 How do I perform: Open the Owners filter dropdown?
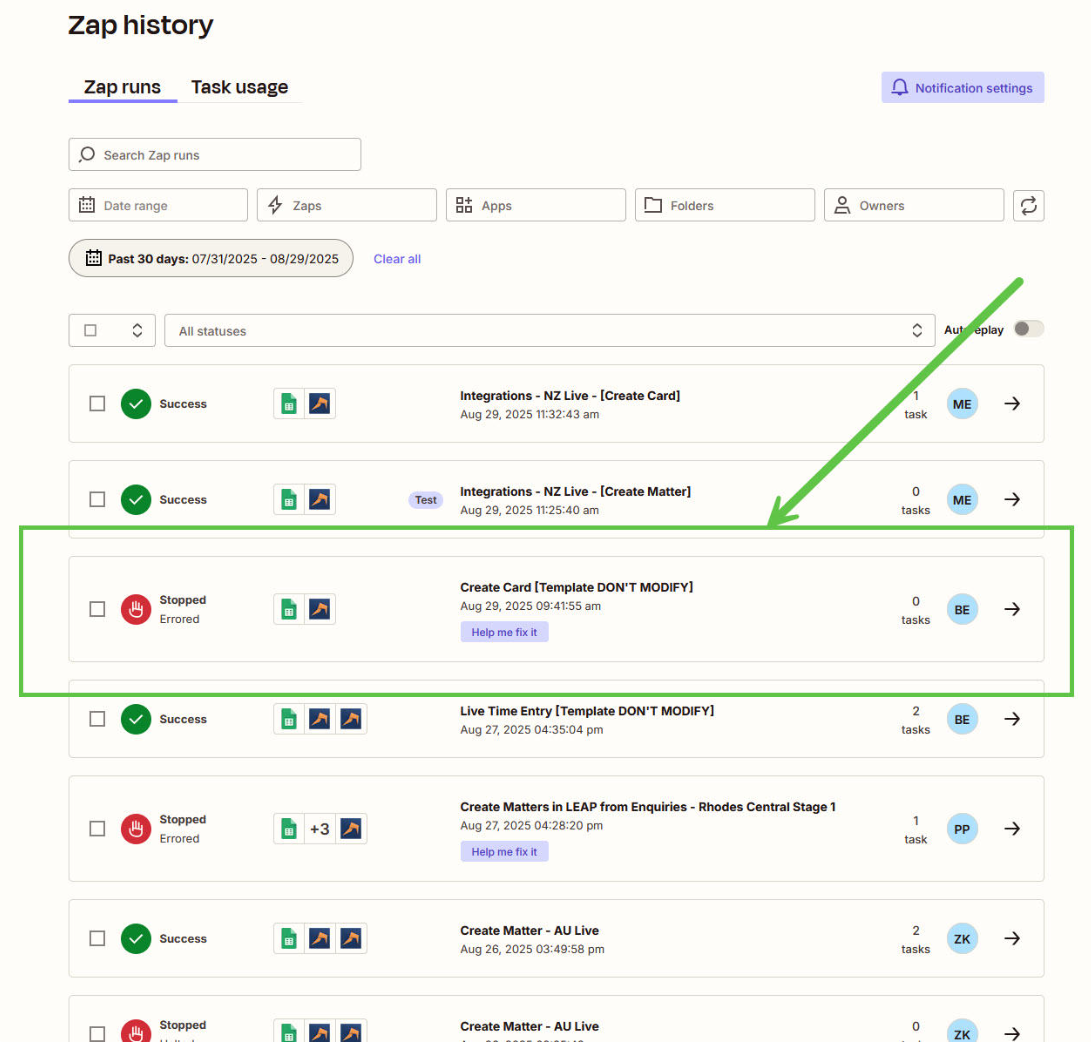coord(913,205)
